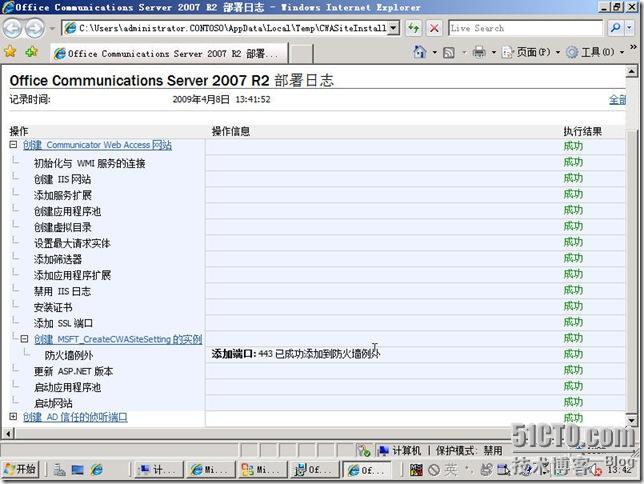Click the Refresh page icon

(x=414, y=28)
